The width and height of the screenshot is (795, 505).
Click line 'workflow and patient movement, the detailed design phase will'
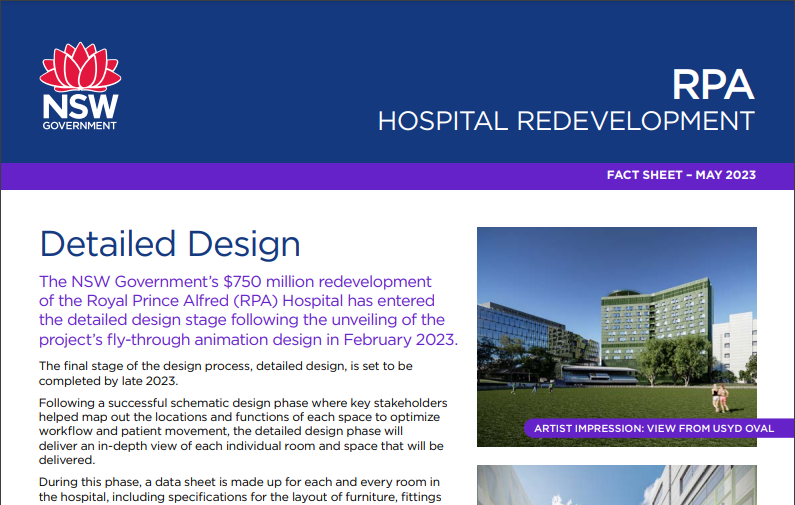pyautogui.click(x=221, y=431)
